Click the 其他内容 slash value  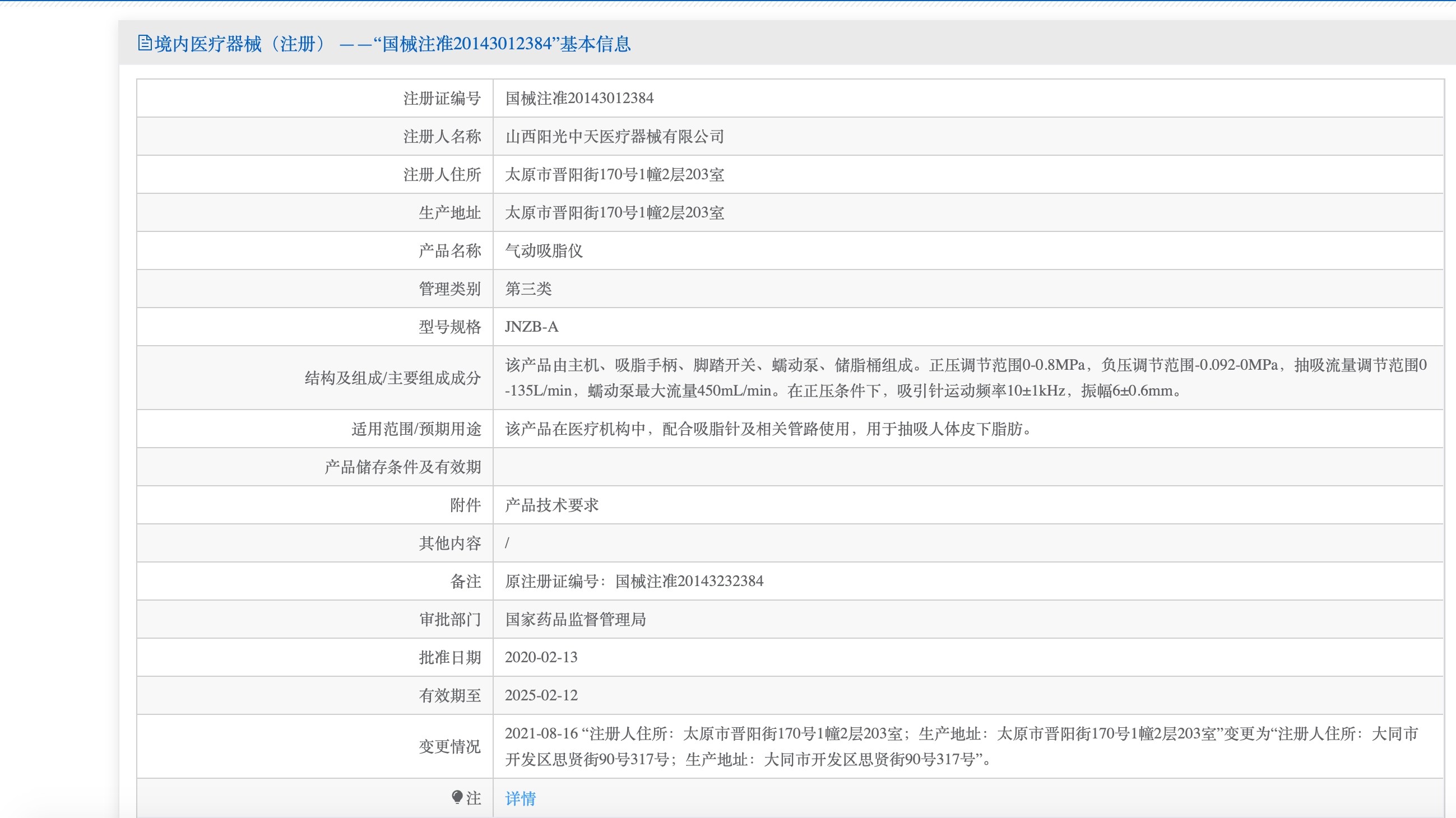[507, 543]
